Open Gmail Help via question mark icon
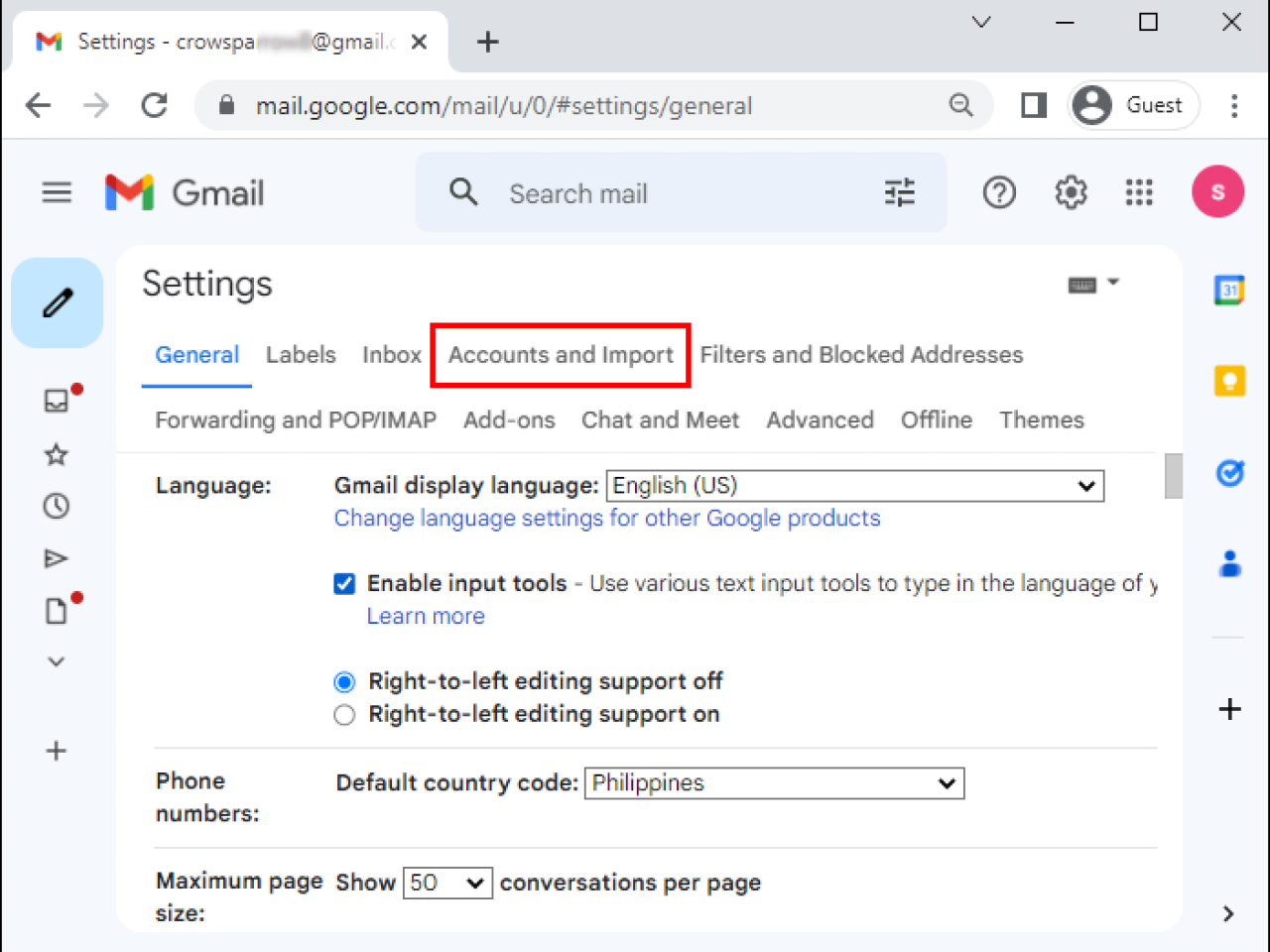1270x952 pixels. tap(999, 192)
